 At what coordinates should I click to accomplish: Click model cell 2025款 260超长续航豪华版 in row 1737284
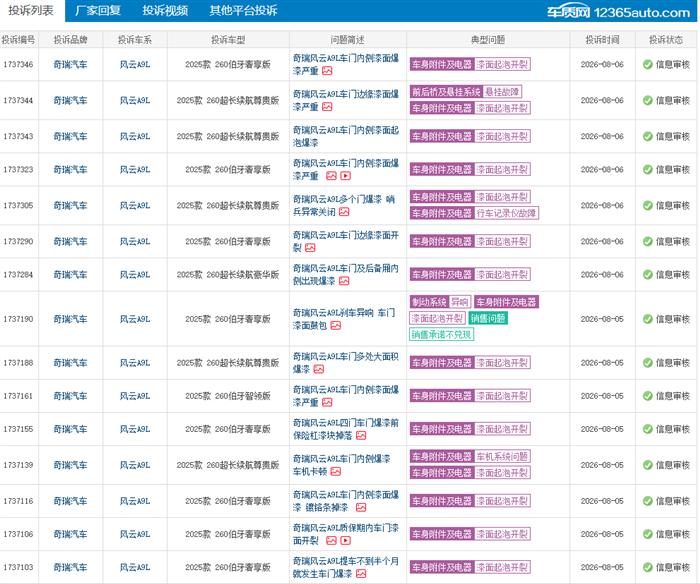pyautogui.click(x=228, y=275)
